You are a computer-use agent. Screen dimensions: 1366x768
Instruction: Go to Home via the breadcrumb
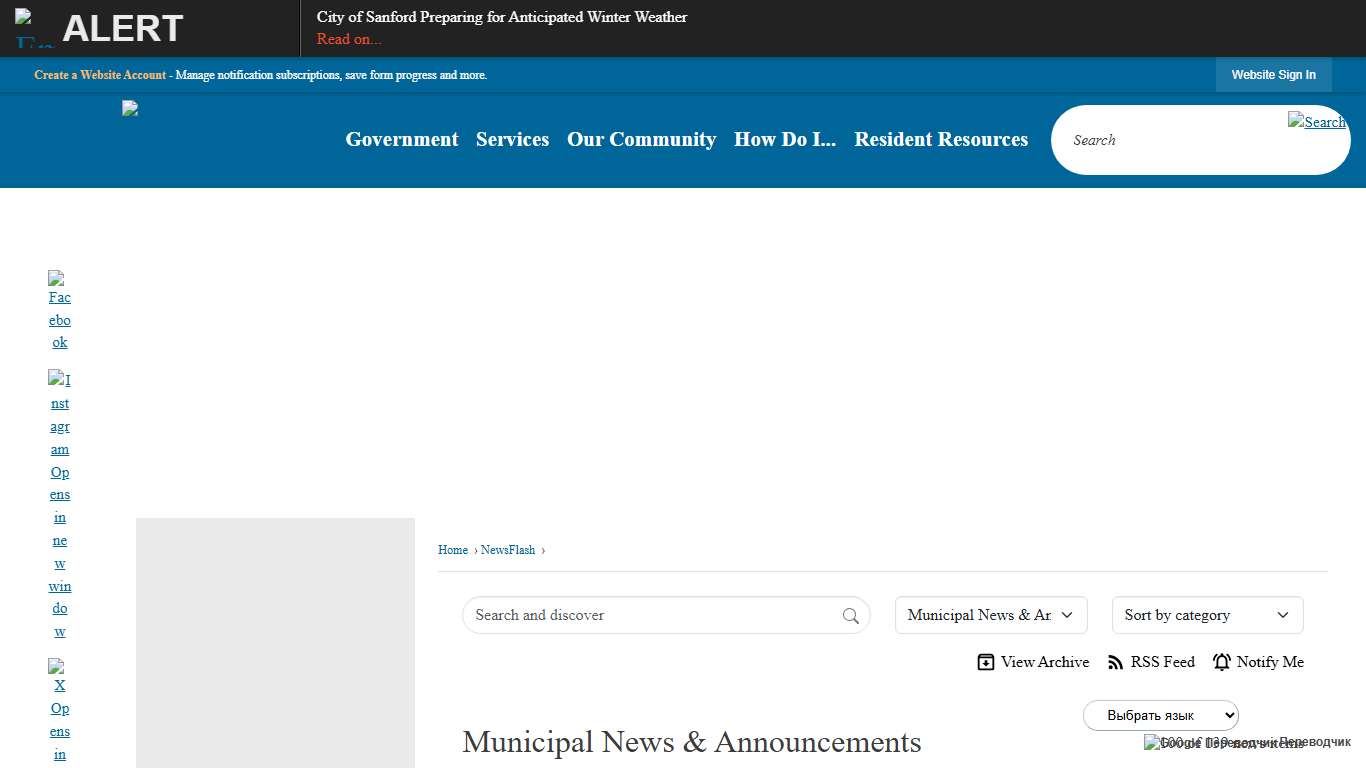click(452, 550)
